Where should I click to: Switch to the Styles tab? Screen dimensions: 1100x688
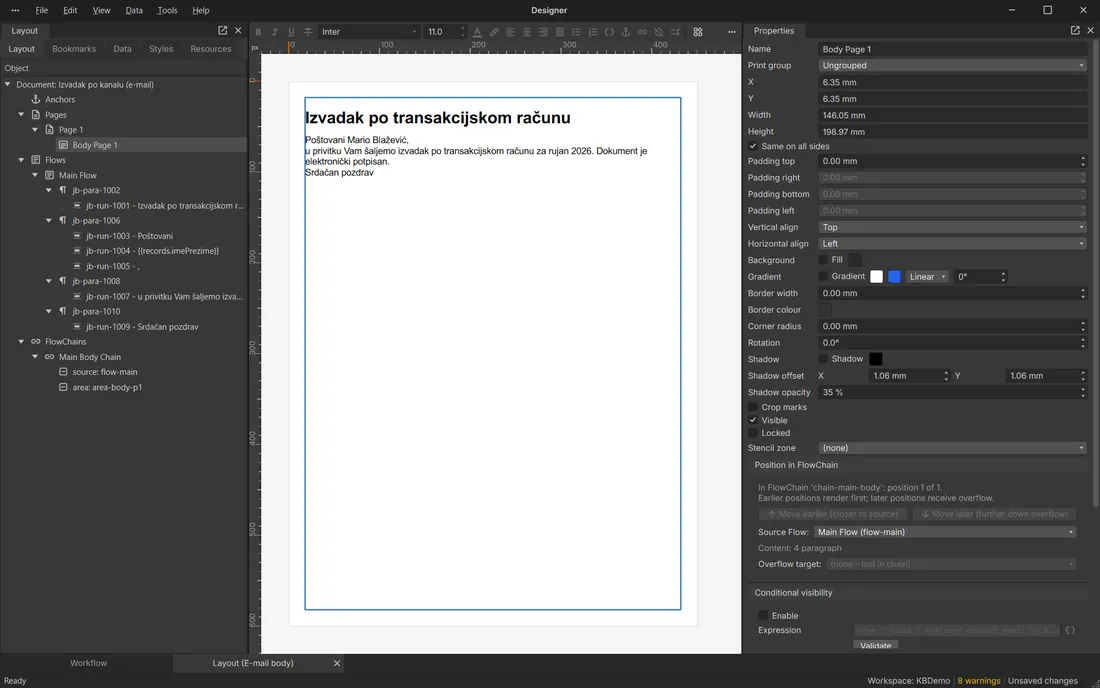pos(161,49)
